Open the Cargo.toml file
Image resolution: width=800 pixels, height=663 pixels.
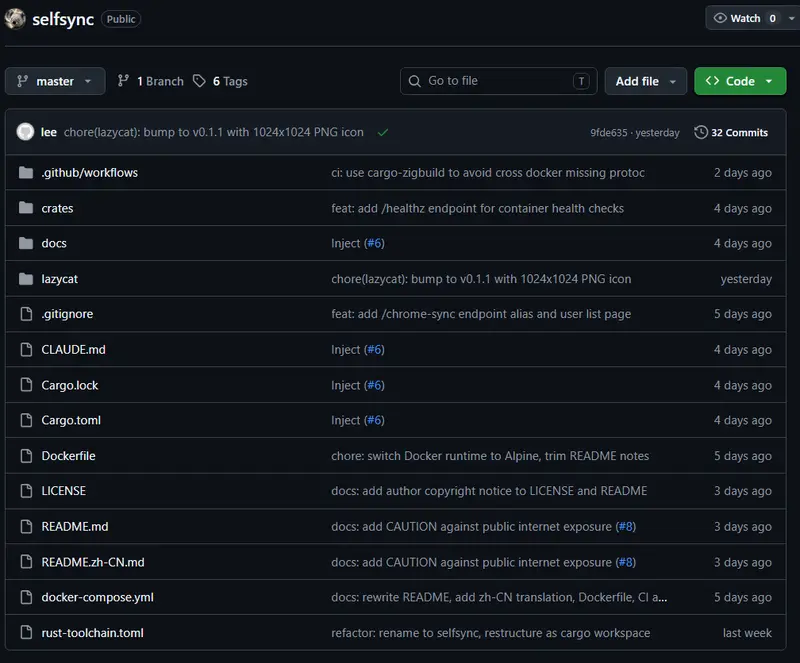click(71, 421)
